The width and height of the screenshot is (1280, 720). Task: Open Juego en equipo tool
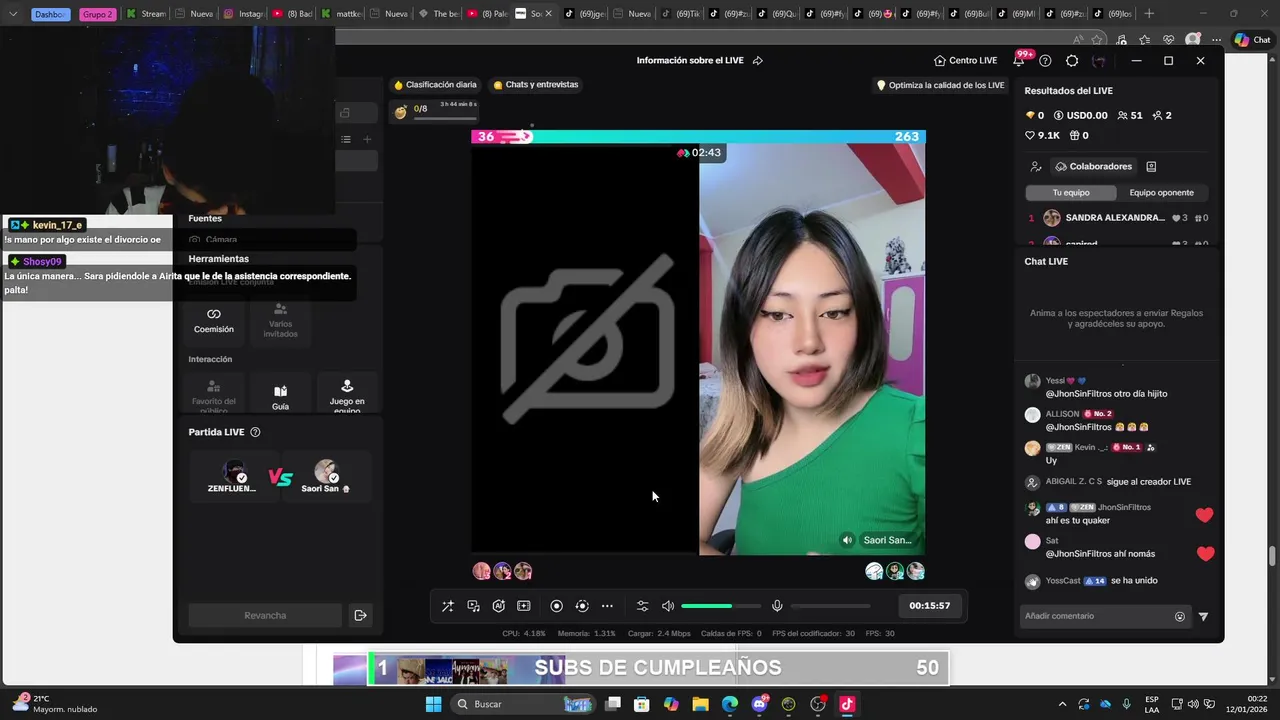click(347, 394)
